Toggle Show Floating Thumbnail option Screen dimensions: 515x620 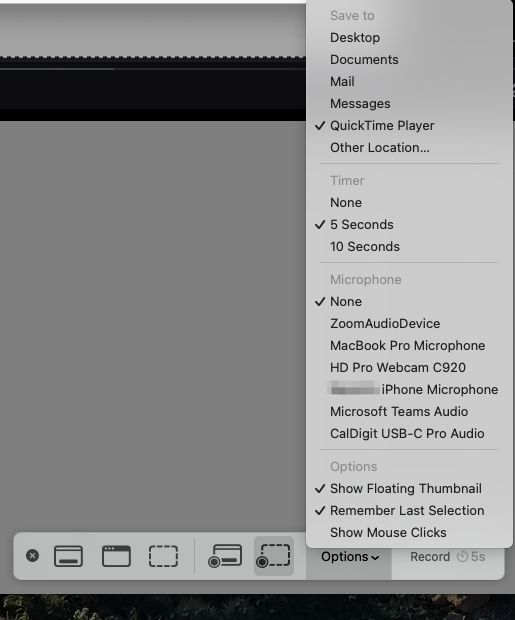[409, 489]
